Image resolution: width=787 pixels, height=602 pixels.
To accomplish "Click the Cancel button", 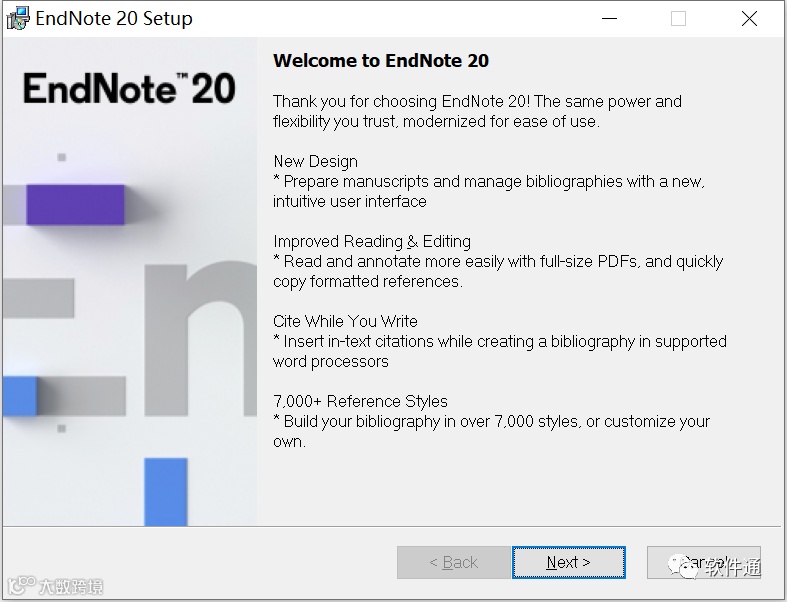I will (x=704, y=562).
